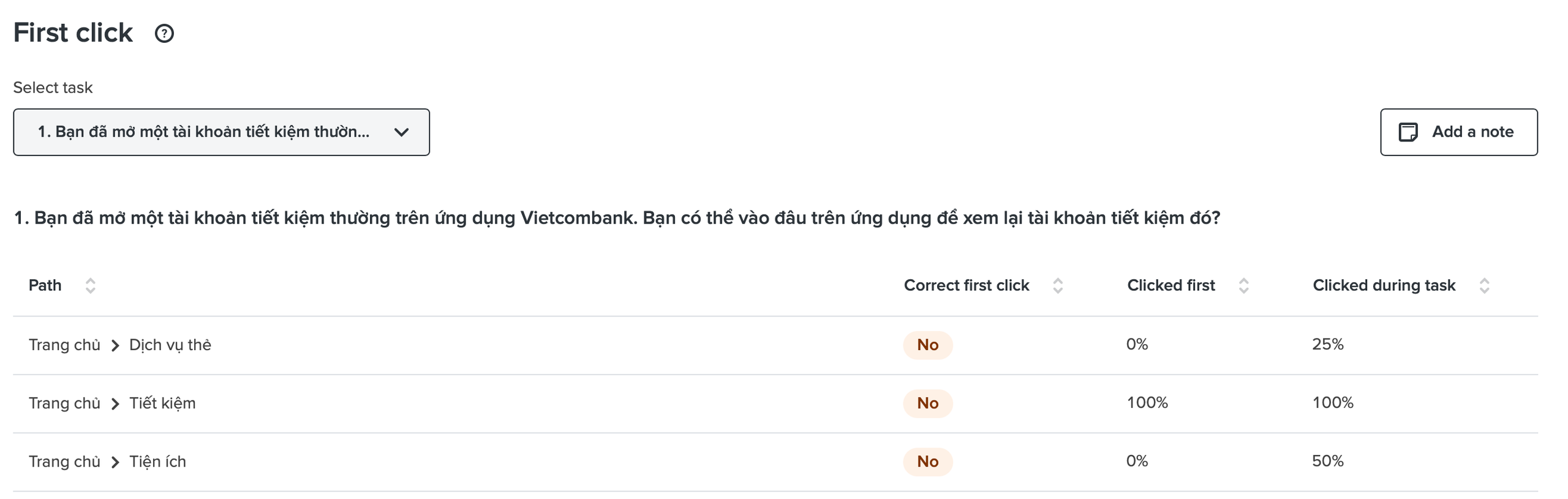Click chevron before Tiện ích

coord(115,462)
